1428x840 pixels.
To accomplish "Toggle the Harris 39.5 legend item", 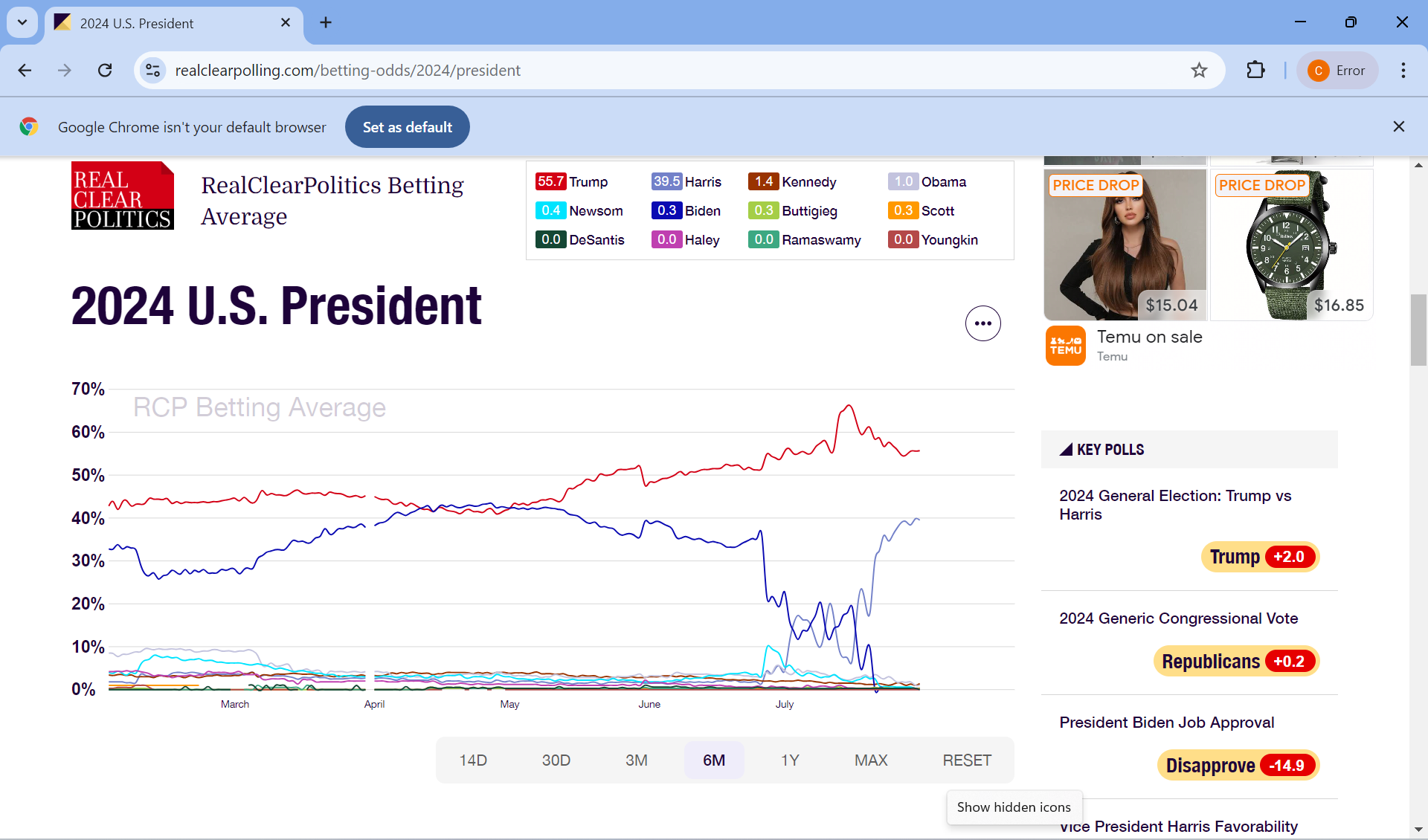I will (x=686, y=182).
